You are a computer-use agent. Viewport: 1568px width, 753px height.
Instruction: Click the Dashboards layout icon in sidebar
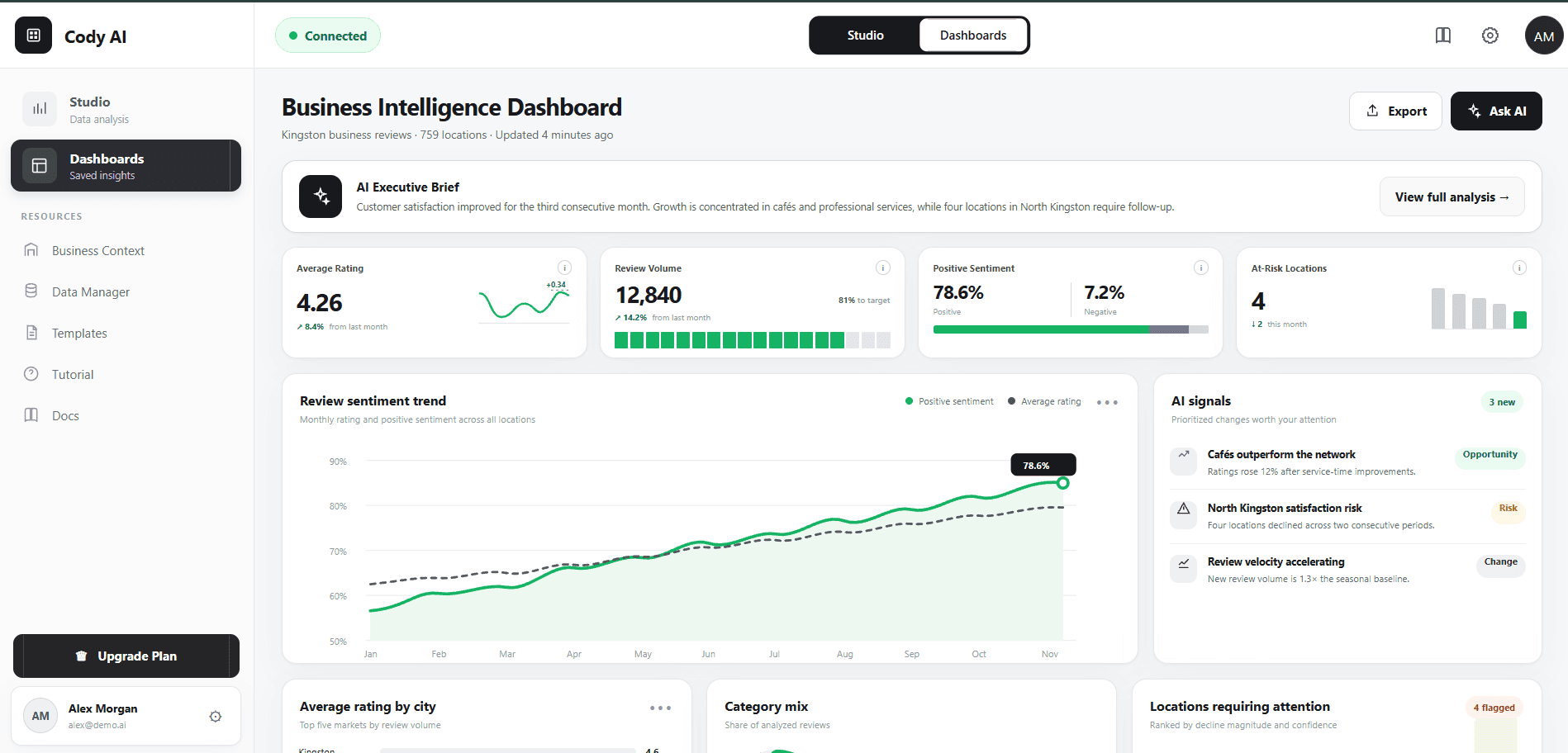click(x=40, y=165)
